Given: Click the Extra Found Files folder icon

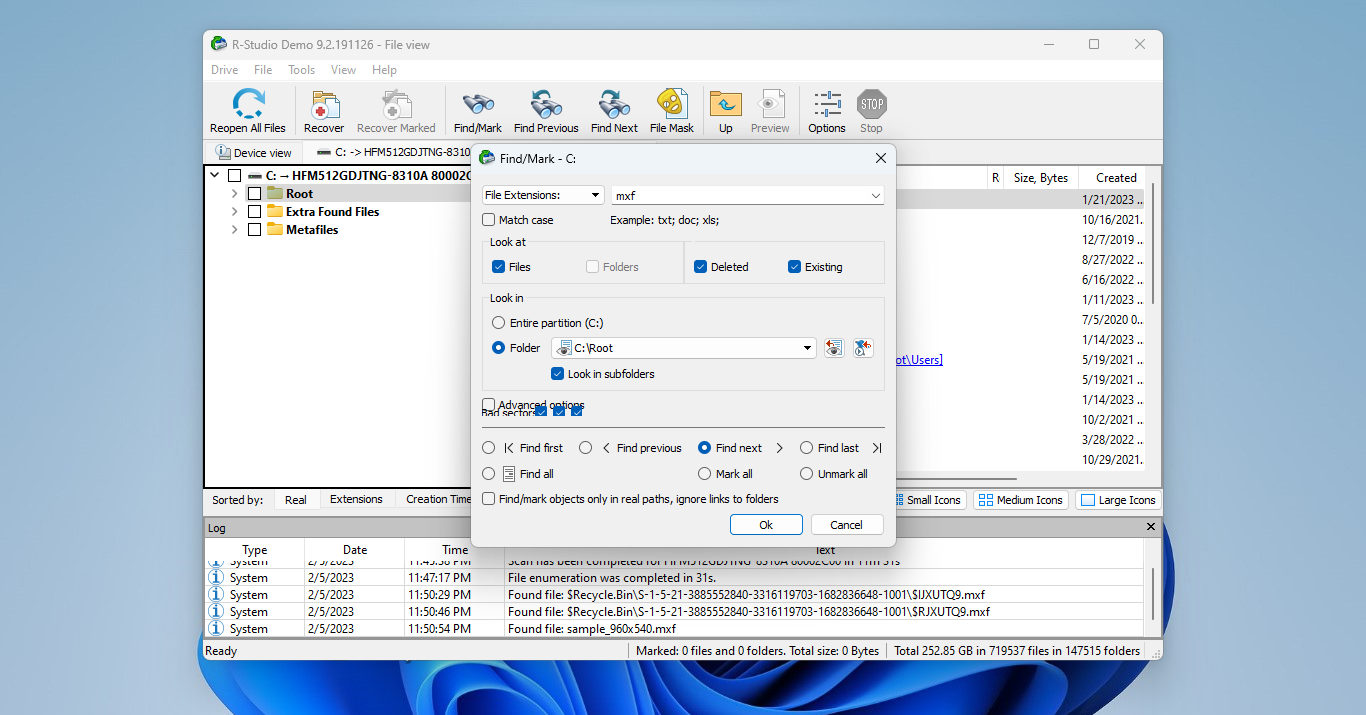Looking at the screenshot, I should pos(275,212).
